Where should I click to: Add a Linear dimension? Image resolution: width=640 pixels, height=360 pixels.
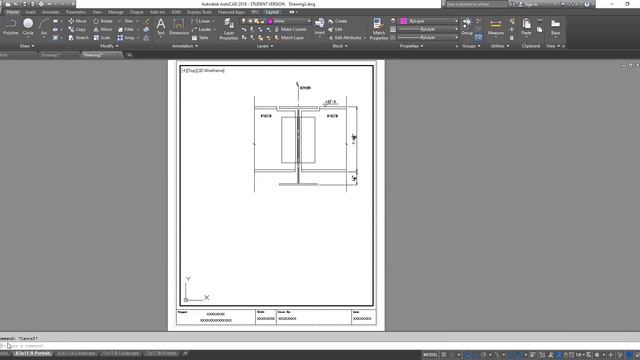click(x=201, y=21)
